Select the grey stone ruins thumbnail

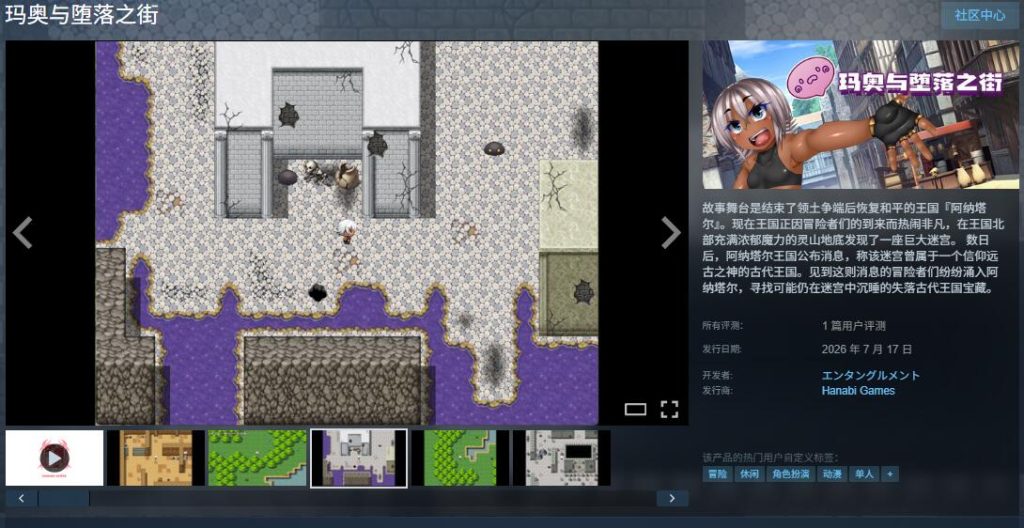[562, 458]
